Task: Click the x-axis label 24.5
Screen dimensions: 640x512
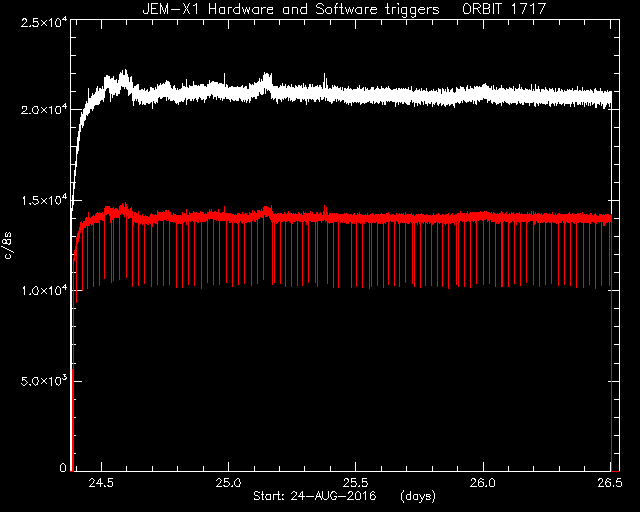Action: (x=101, y=483)
